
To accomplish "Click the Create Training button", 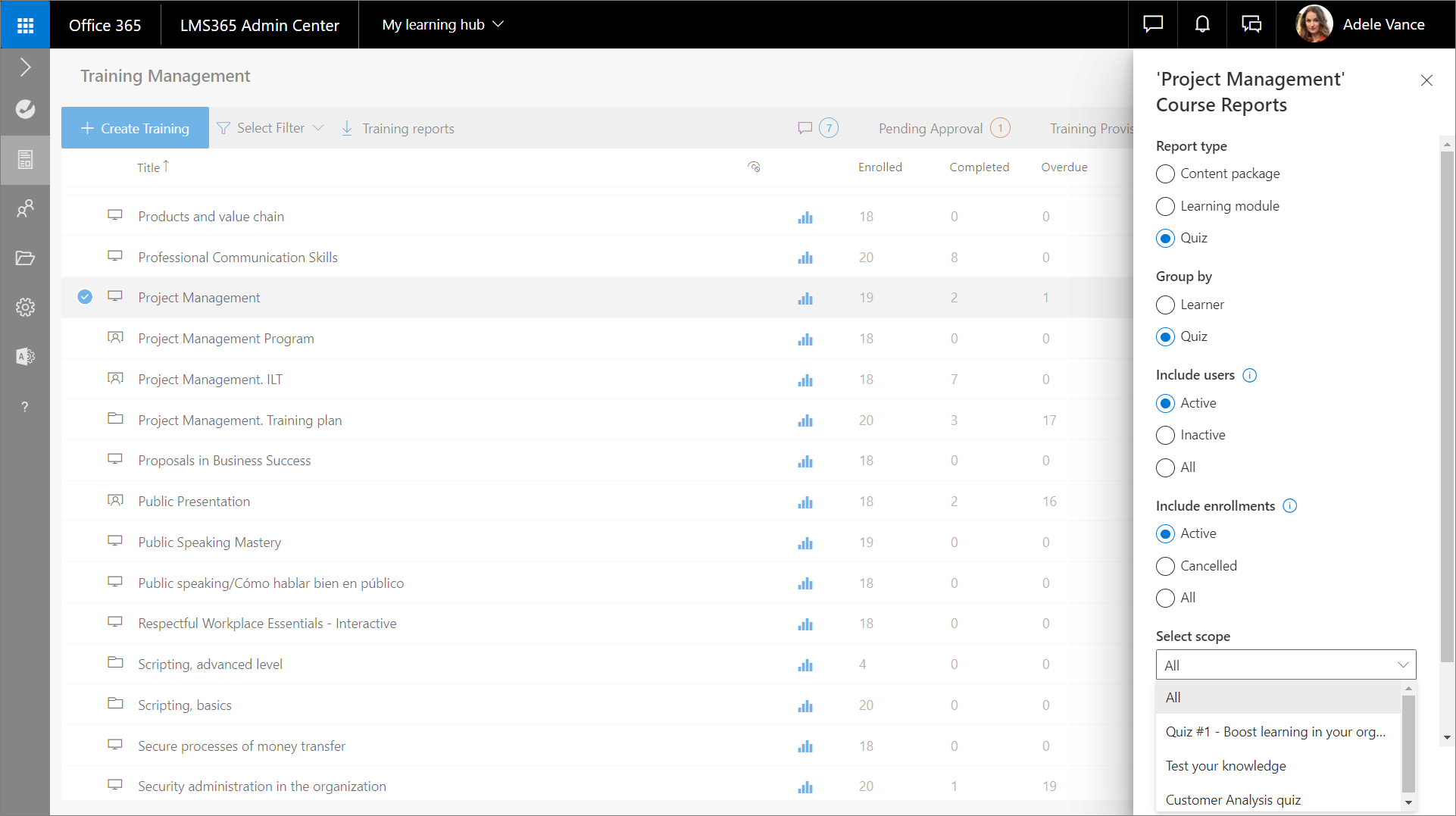I will (135, 128).
